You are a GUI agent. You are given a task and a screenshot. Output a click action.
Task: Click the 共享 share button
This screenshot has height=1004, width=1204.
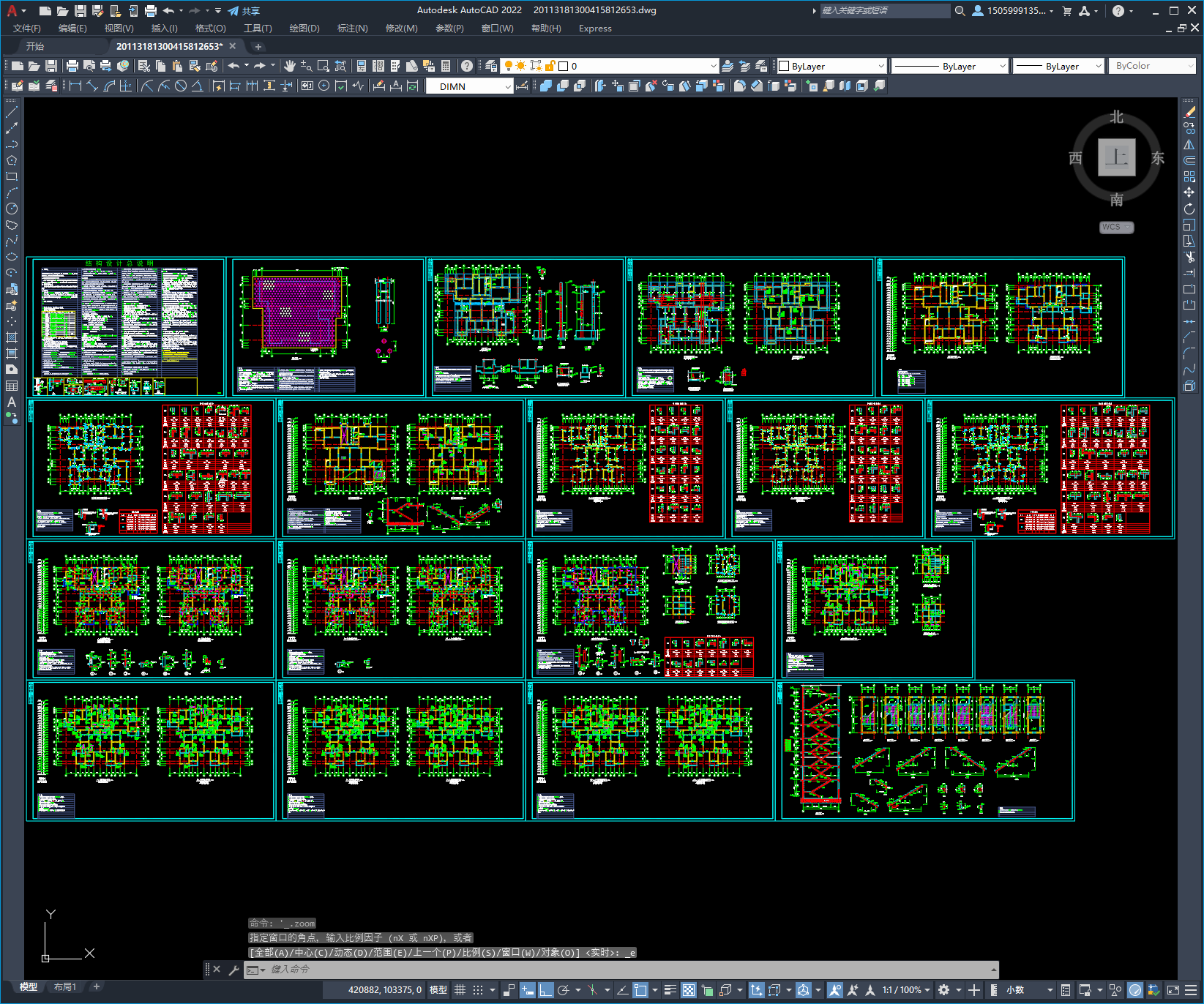click(x=244, y=11)
